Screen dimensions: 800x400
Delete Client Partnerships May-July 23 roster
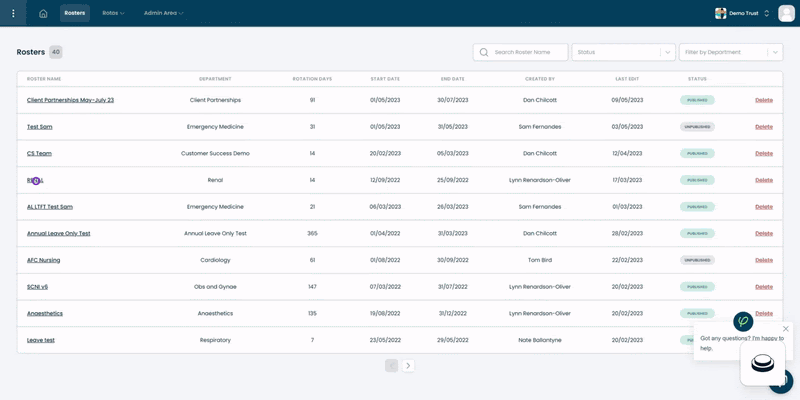pos(764,100)
